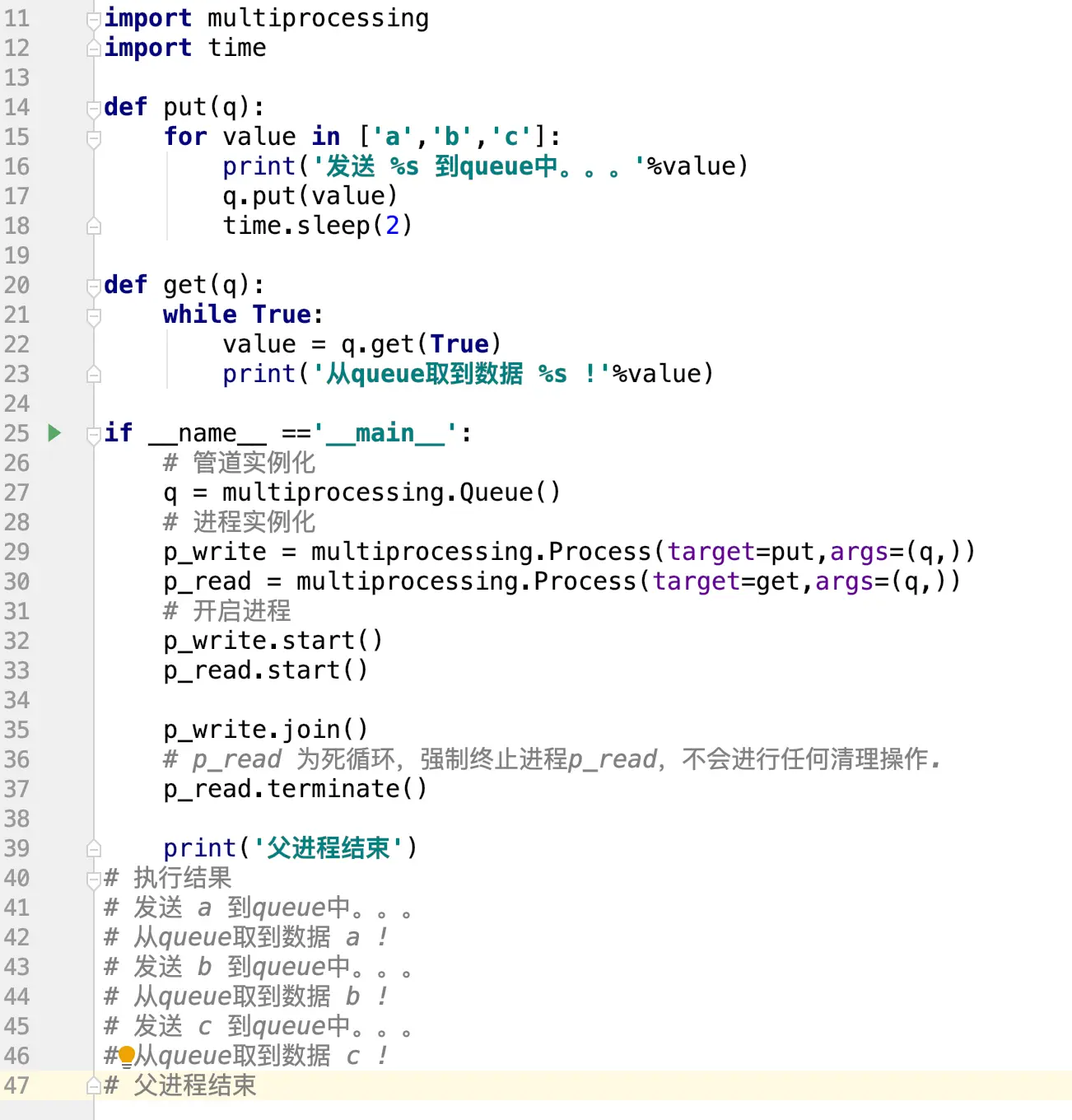Click the comment '# 开启进程'
Screen dimensions: 1072x1120
tap(226, 611)
